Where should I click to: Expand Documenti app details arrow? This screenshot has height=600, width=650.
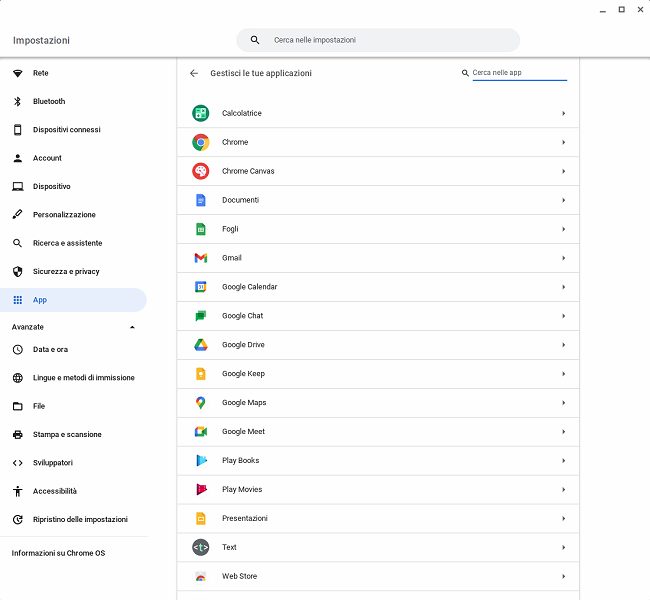(x=564, y=200)
